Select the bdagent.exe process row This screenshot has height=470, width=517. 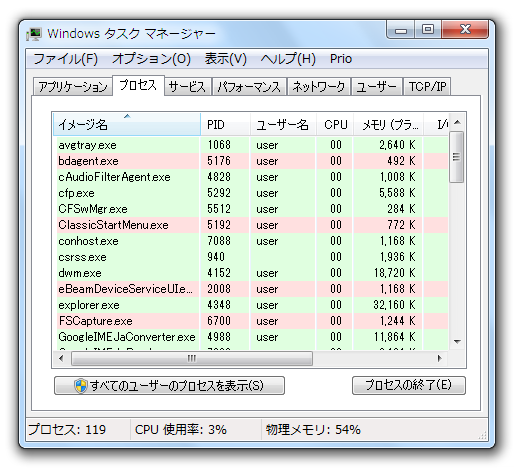pyautogui.click(x=252, y=161)
